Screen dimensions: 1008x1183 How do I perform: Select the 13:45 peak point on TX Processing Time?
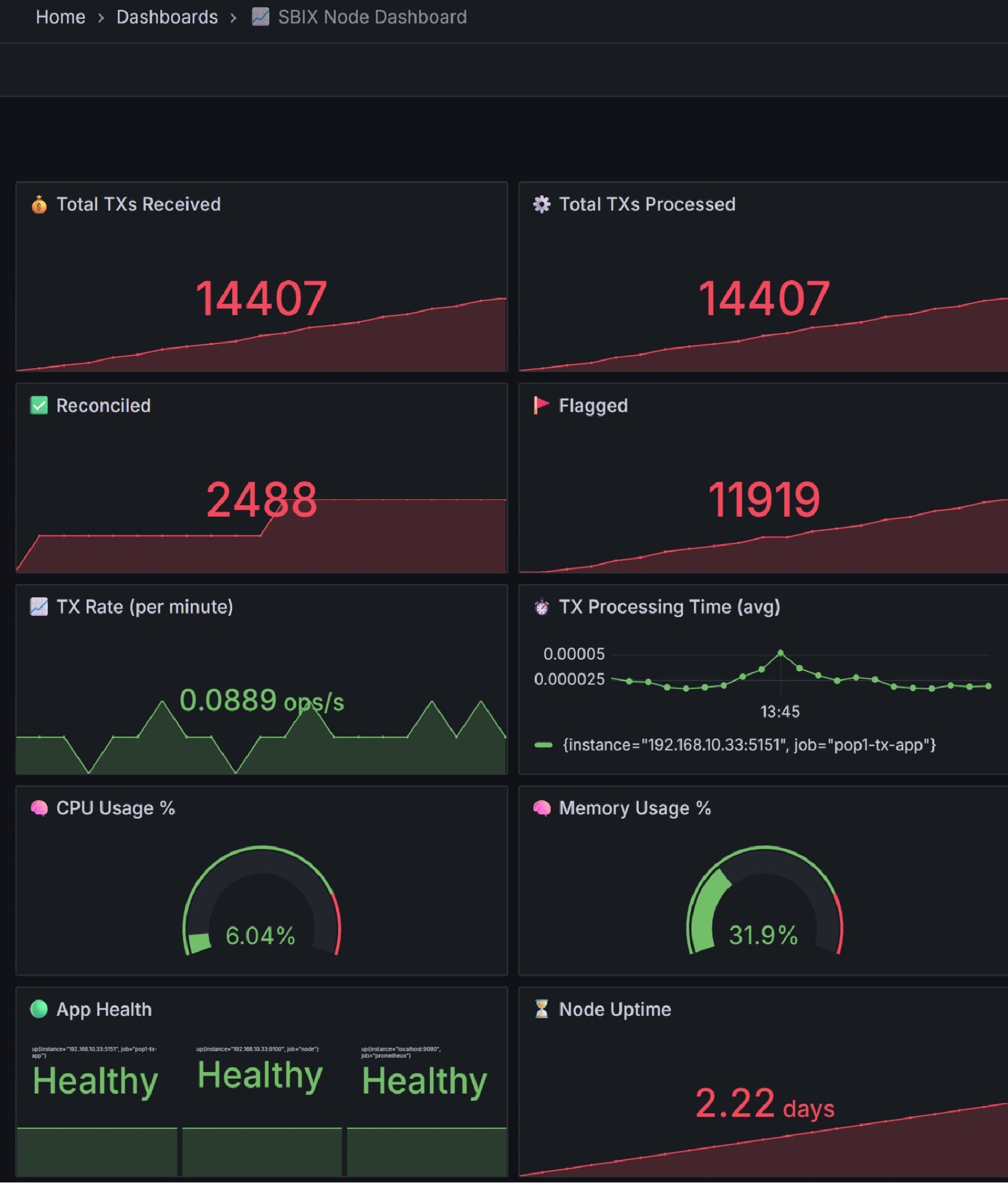point(780,652)
